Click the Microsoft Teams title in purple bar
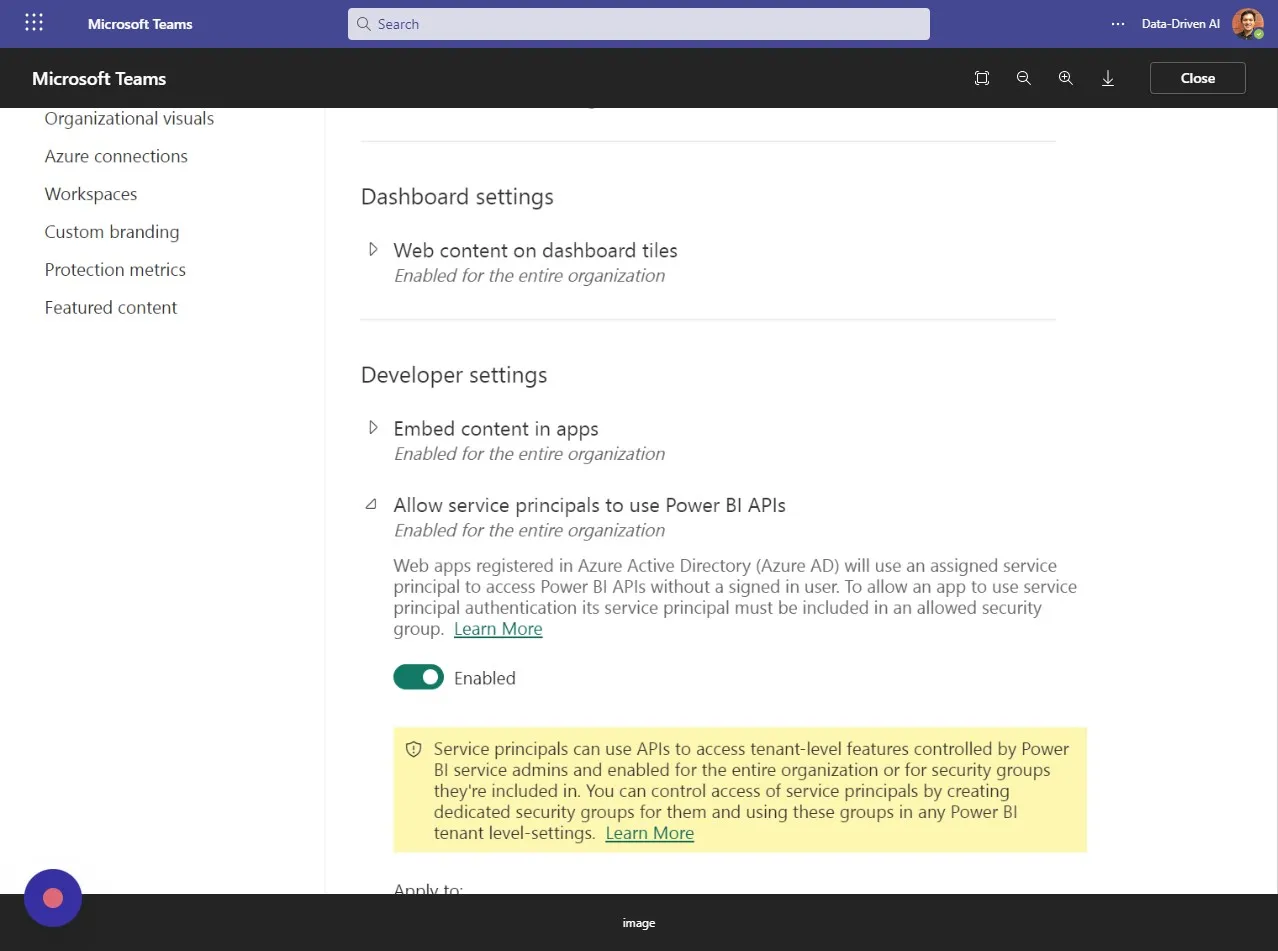 tap(140, 24)
